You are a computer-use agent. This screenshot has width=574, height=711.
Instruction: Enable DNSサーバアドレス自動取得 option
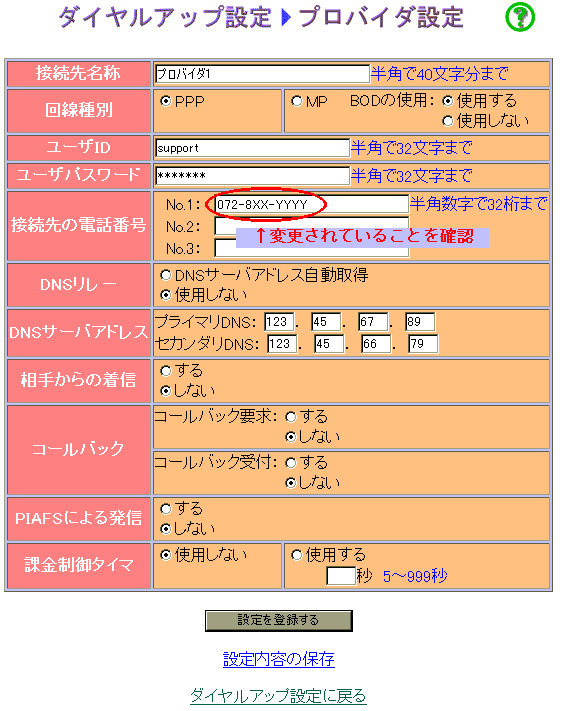166,275
